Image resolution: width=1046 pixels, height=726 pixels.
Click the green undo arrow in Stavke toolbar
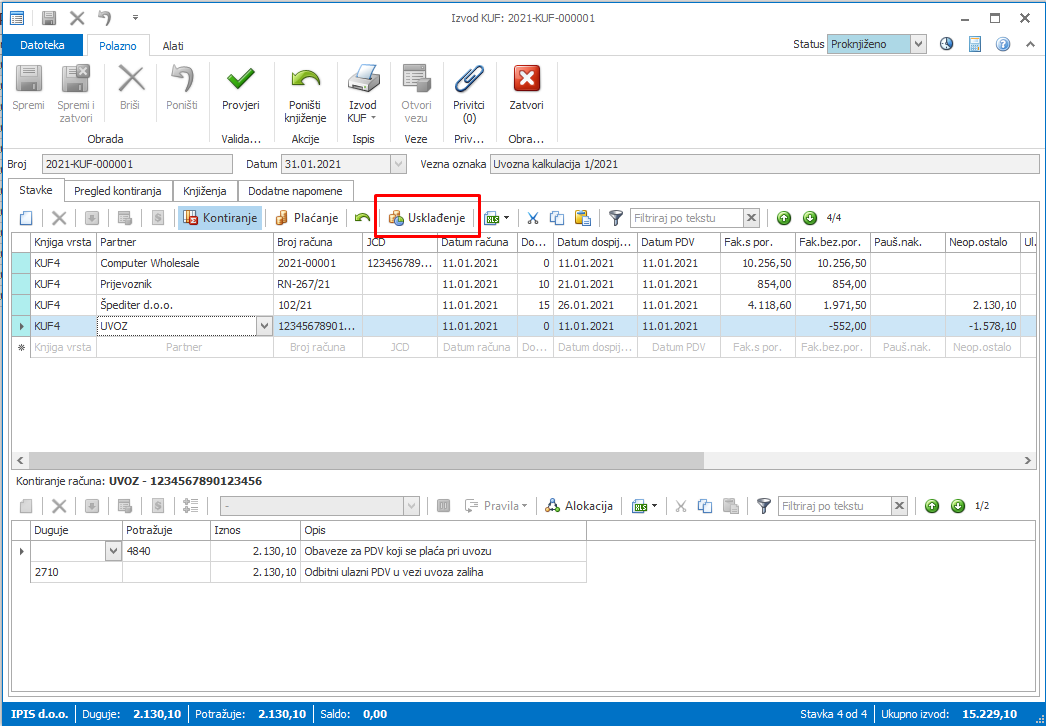(x=362, y=218)
